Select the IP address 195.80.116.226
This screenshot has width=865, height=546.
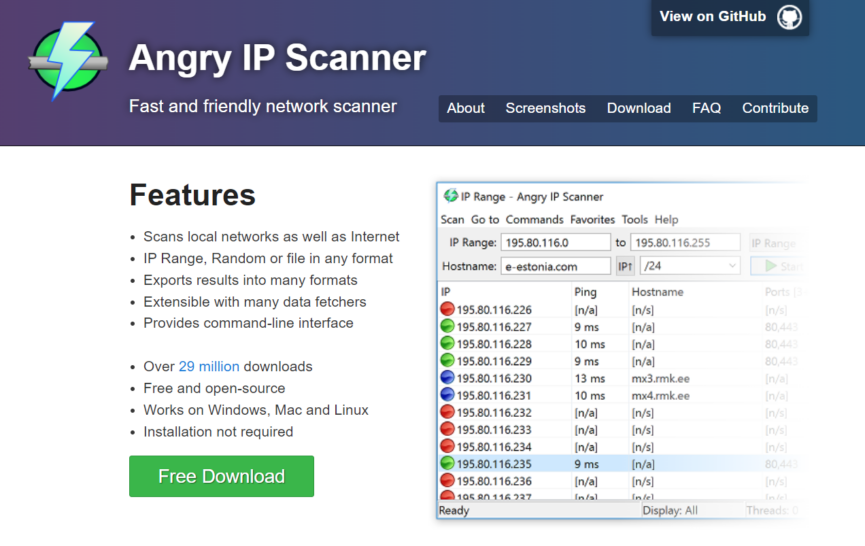(x=494, y=310)
